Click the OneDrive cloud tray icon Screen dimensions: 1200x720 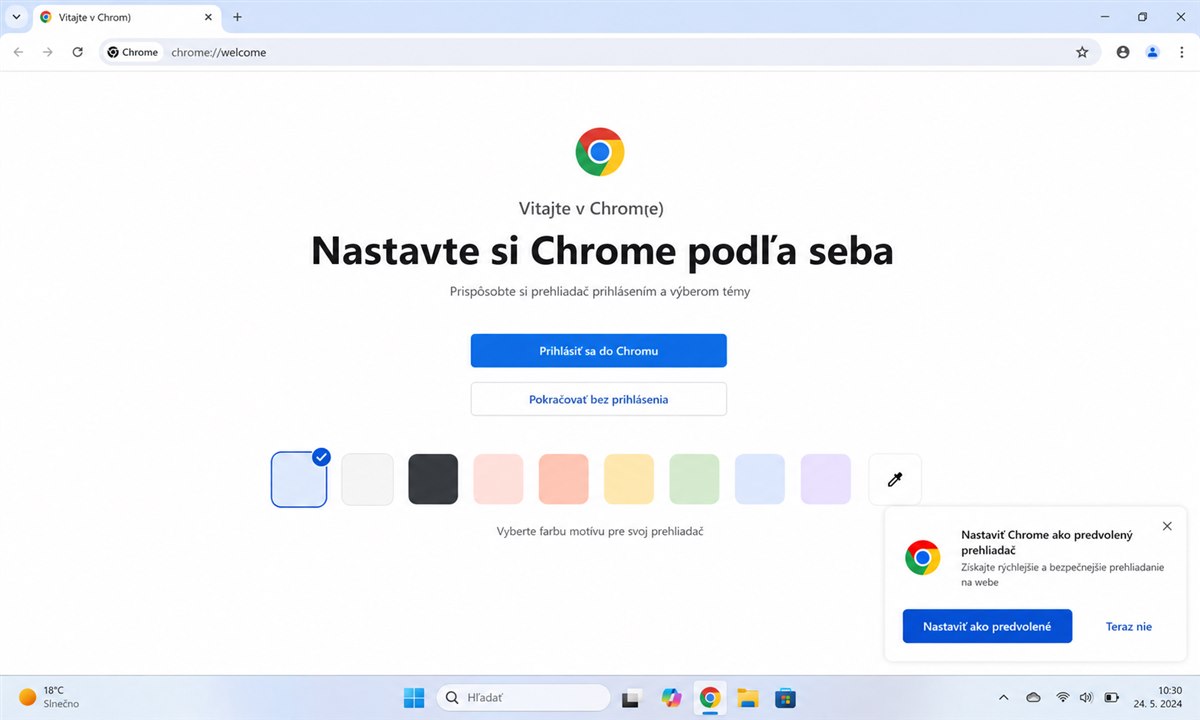(1034, 697)
